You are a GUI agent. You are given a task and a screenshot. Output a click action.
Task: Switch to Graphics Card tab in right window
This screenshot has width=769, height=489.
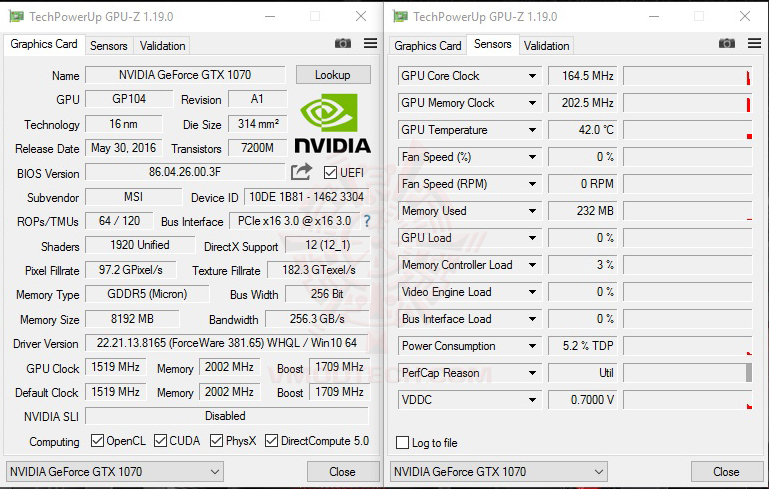pos(428,45)
